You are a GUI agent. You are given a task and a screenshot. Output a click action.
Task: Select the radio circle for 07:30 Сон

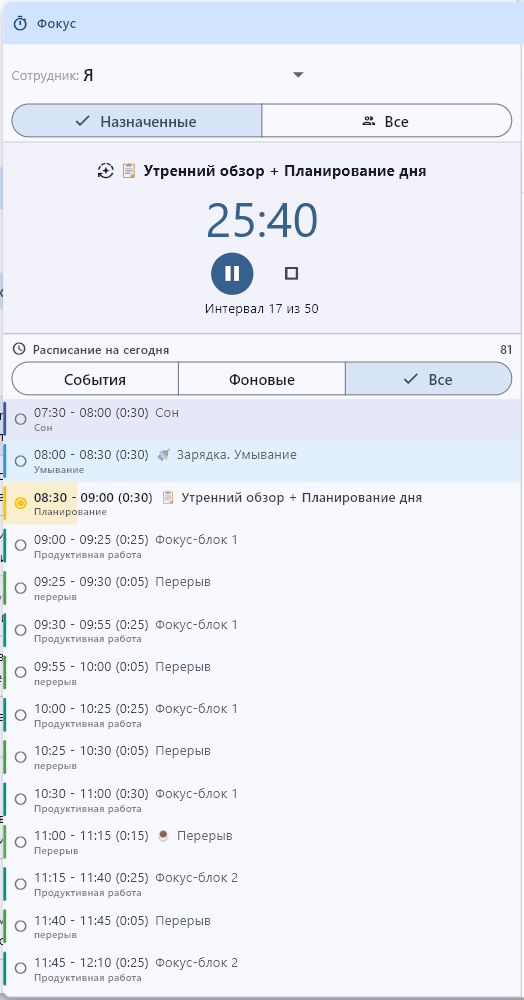(x=20, y=419)
